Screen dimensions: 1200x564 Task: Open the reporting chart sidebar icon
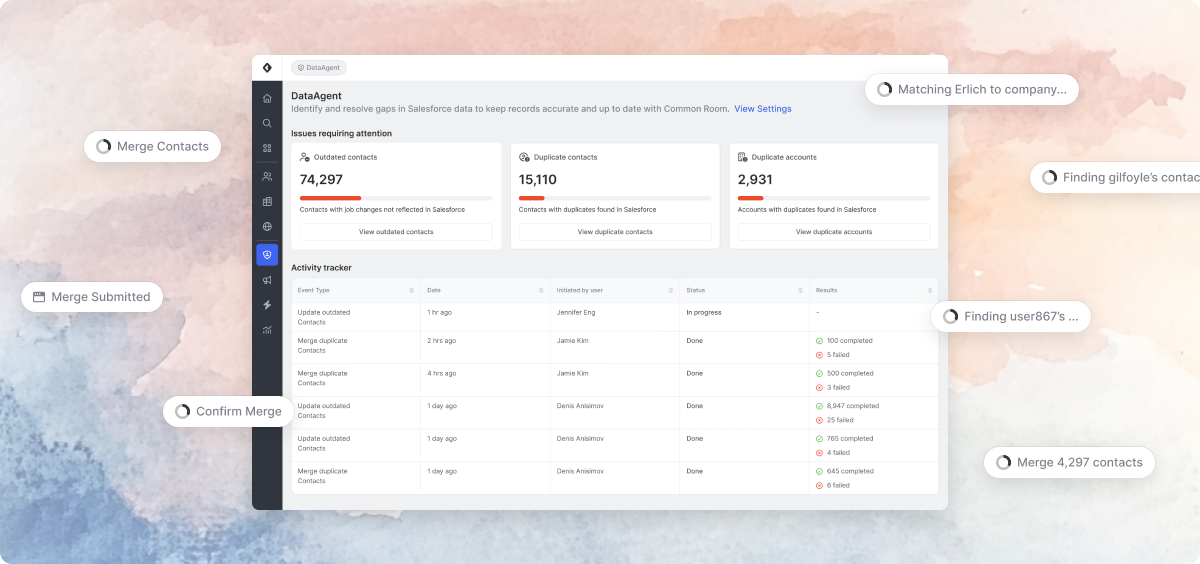[x=267, y=330]
